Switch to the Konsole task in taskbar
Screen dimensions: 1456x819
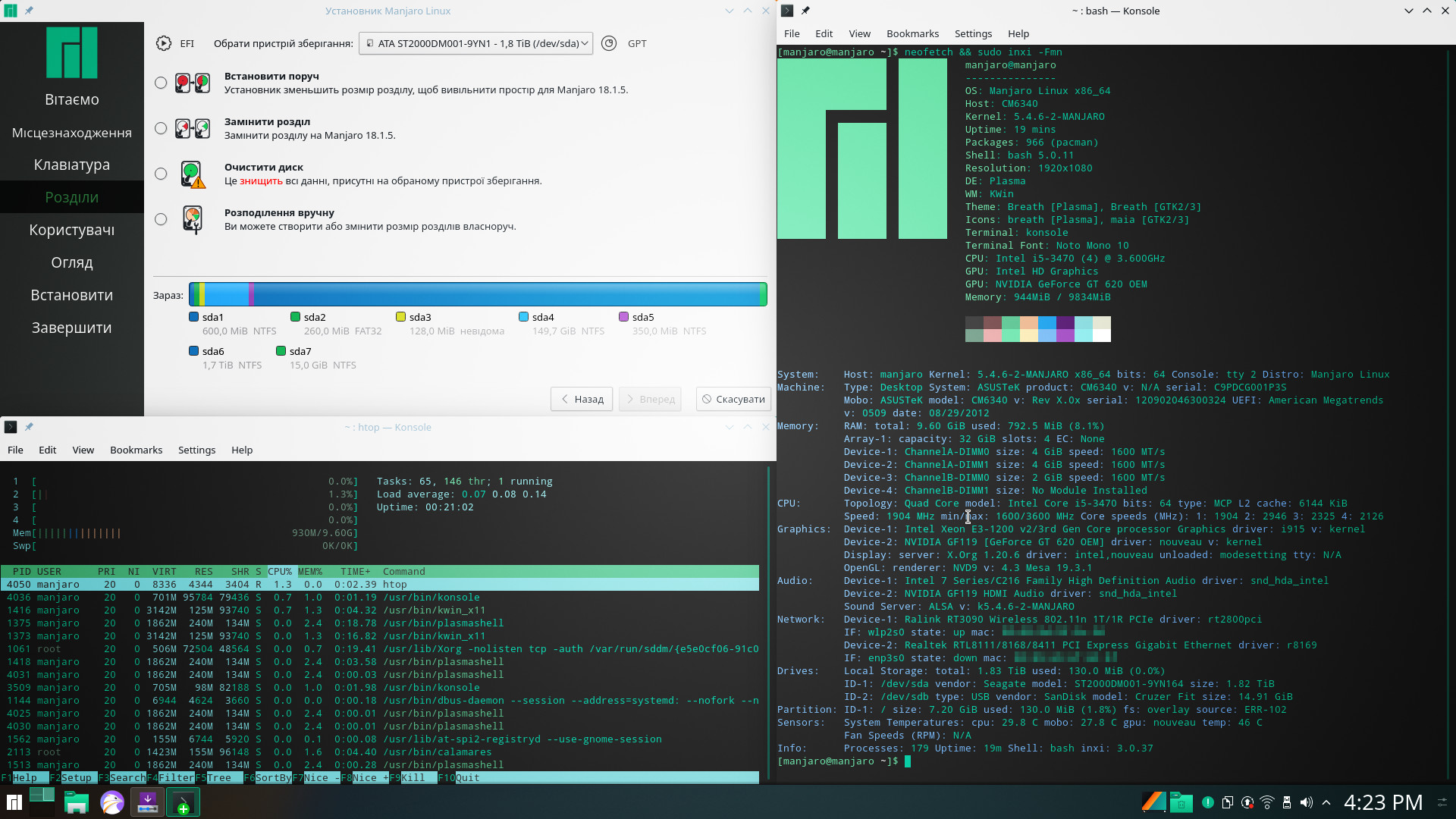pos(183,802)
